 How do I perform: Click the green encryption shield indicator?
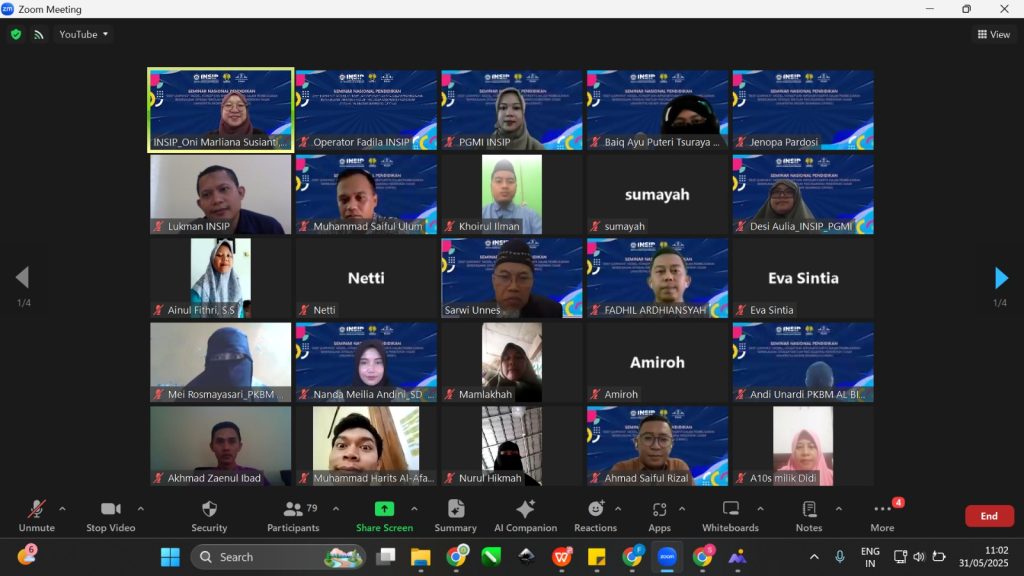tap(16, 34)
